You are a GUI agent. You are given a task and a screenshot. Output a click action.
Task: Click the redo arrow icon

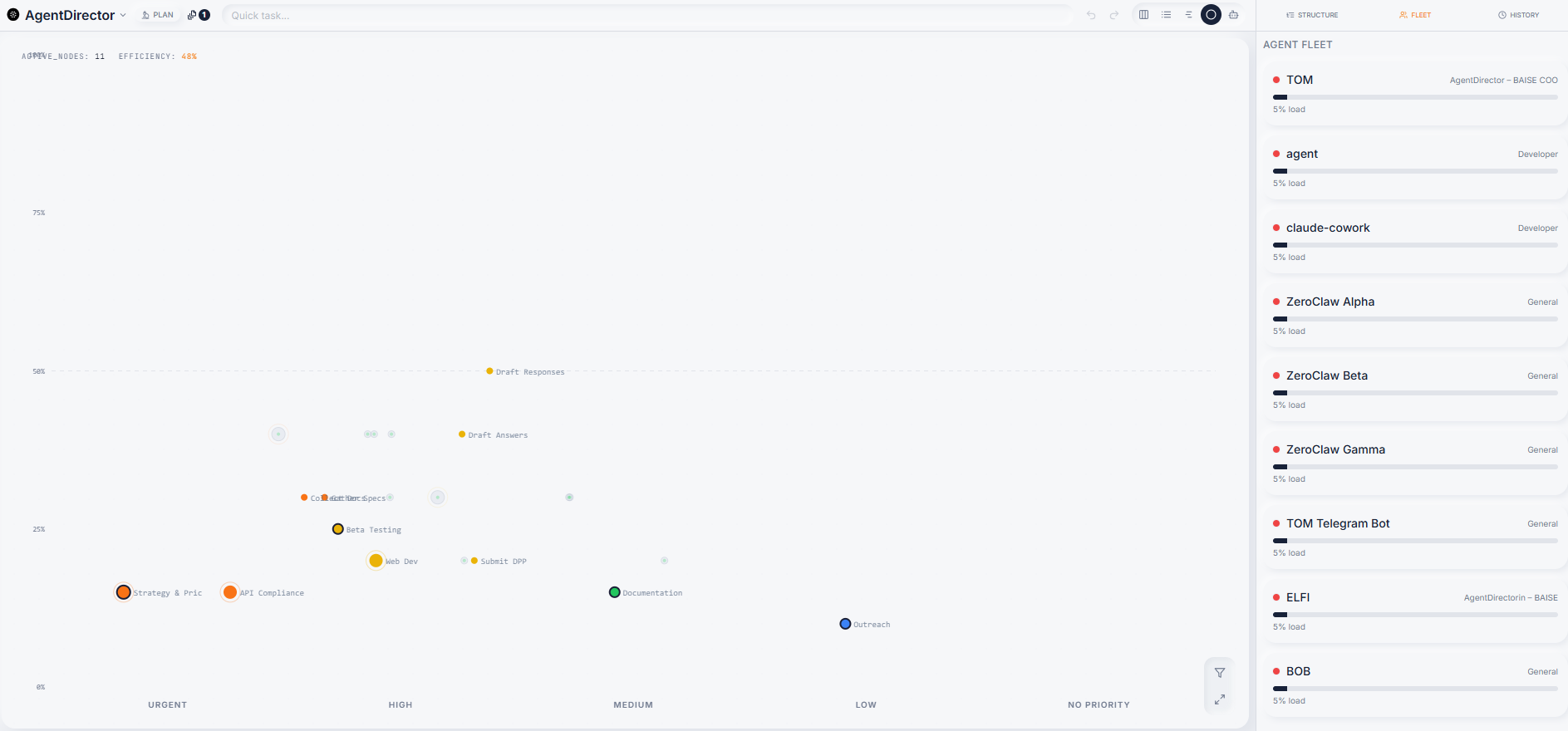pos(1114,15)
